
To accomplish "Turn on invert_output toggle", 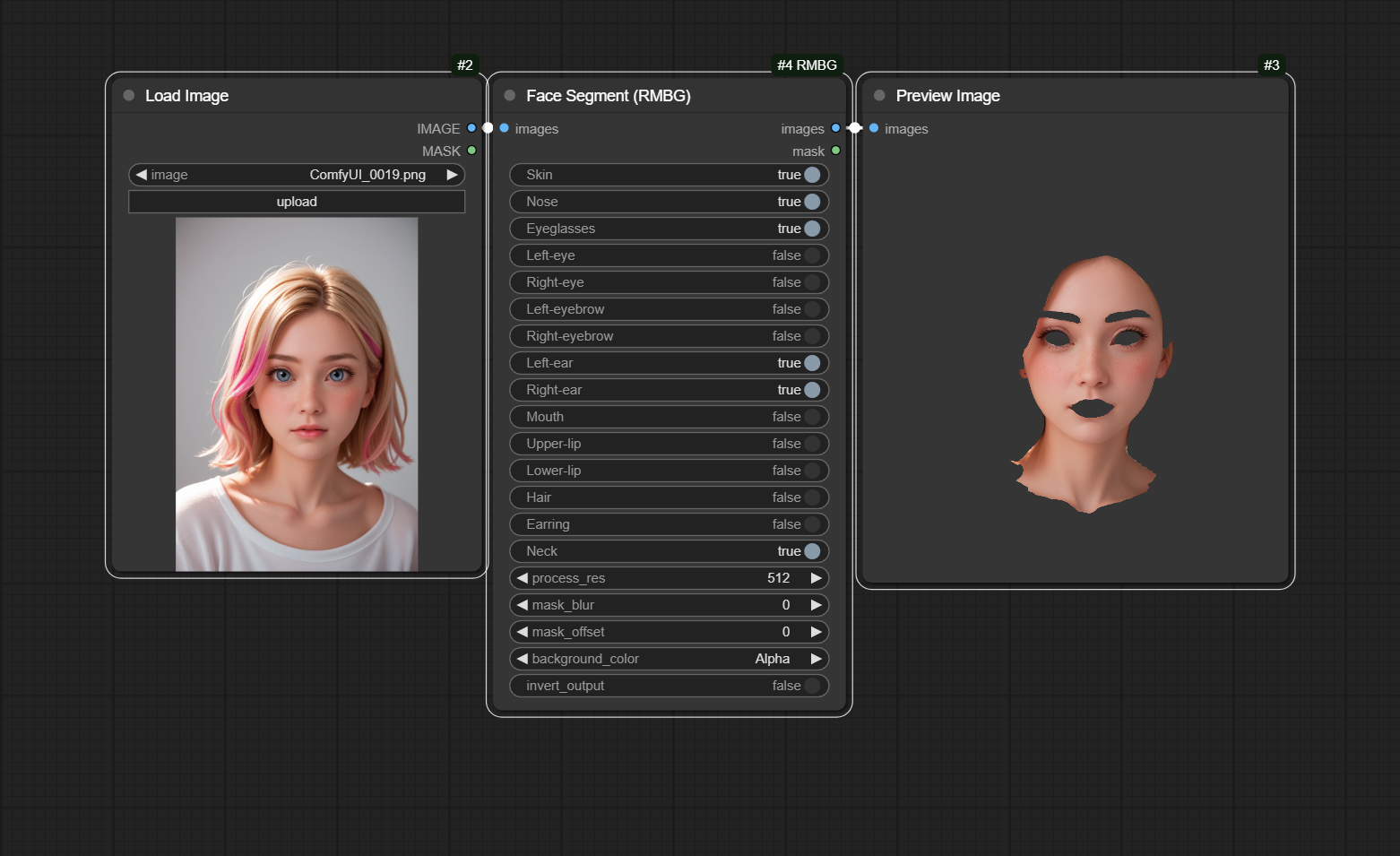I will (811, 686).
